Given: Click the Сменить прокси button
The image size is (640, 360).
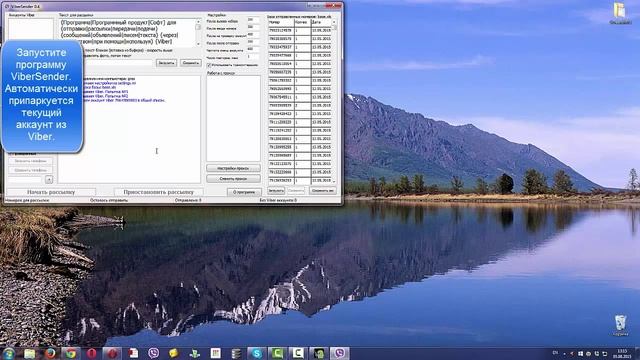Looking at the screenshot, I should [233, 179].
